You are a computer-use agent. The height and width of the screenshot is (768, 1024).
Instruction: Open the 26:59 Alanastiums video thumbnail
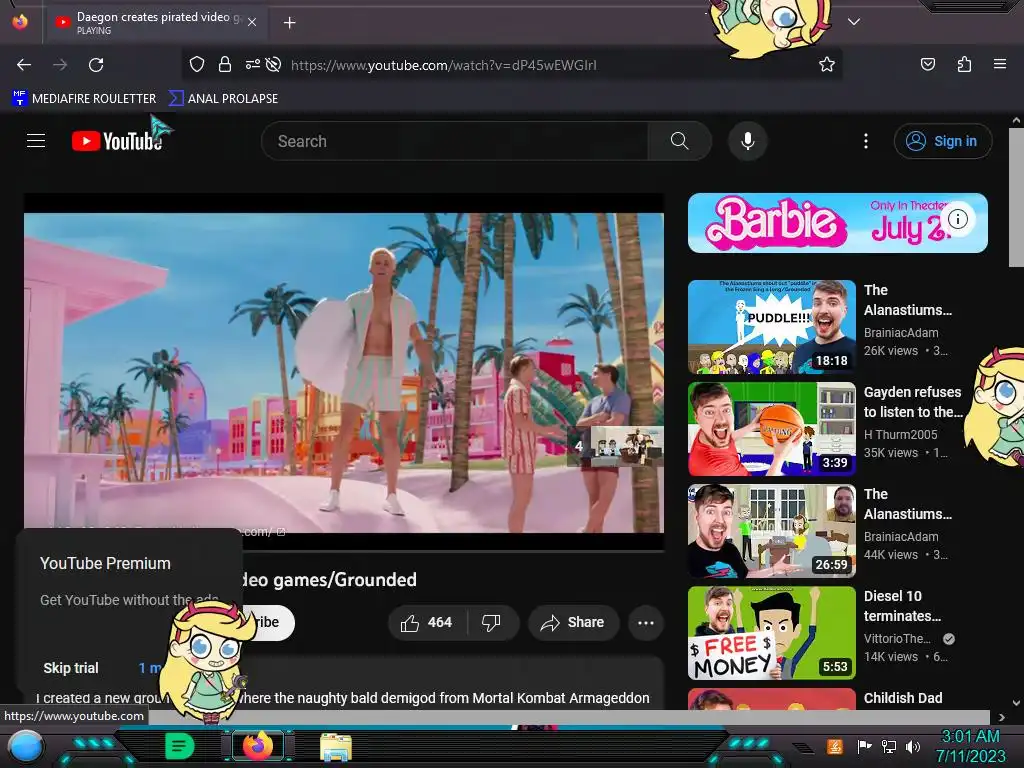[x=771, y=531]
